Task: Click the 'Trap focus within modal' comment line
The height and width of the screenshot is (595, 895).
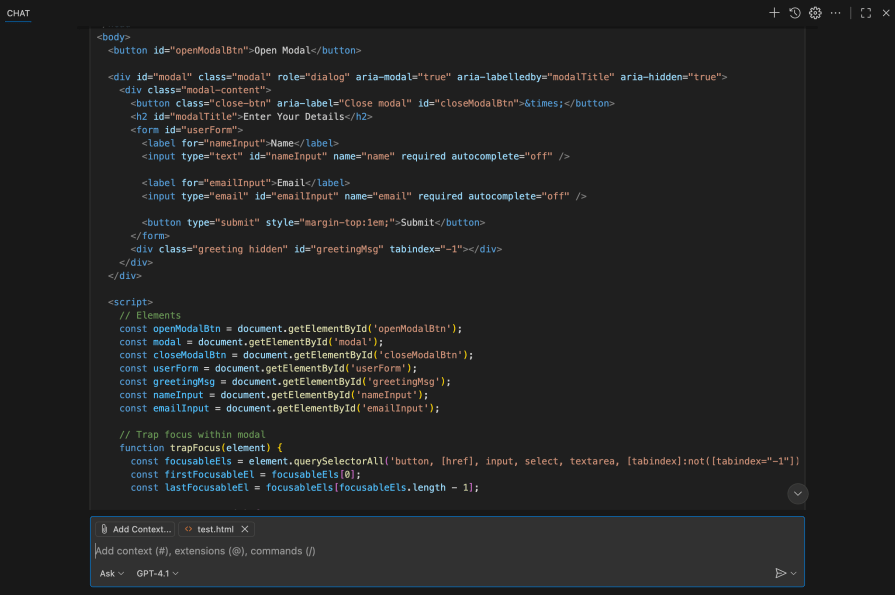Action: [x=193, y=435]
